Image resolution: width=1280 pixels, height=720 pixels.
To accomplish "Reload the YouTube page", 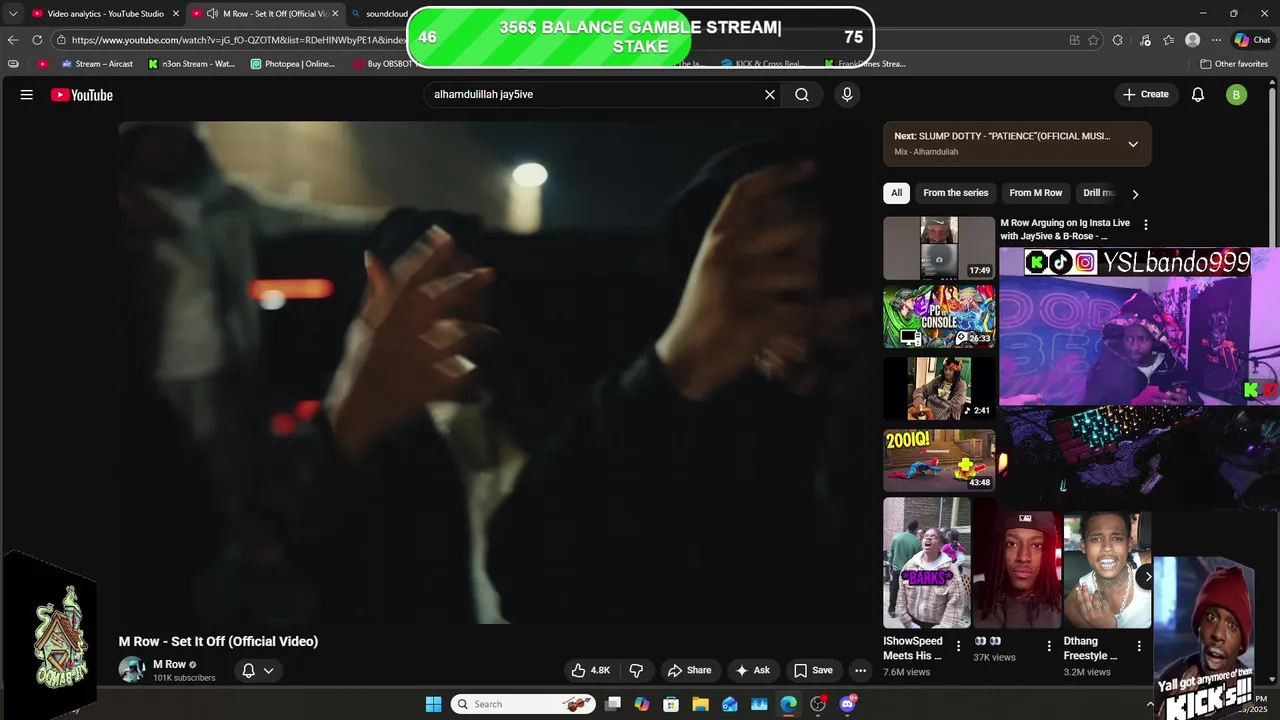I will point(37,40).
